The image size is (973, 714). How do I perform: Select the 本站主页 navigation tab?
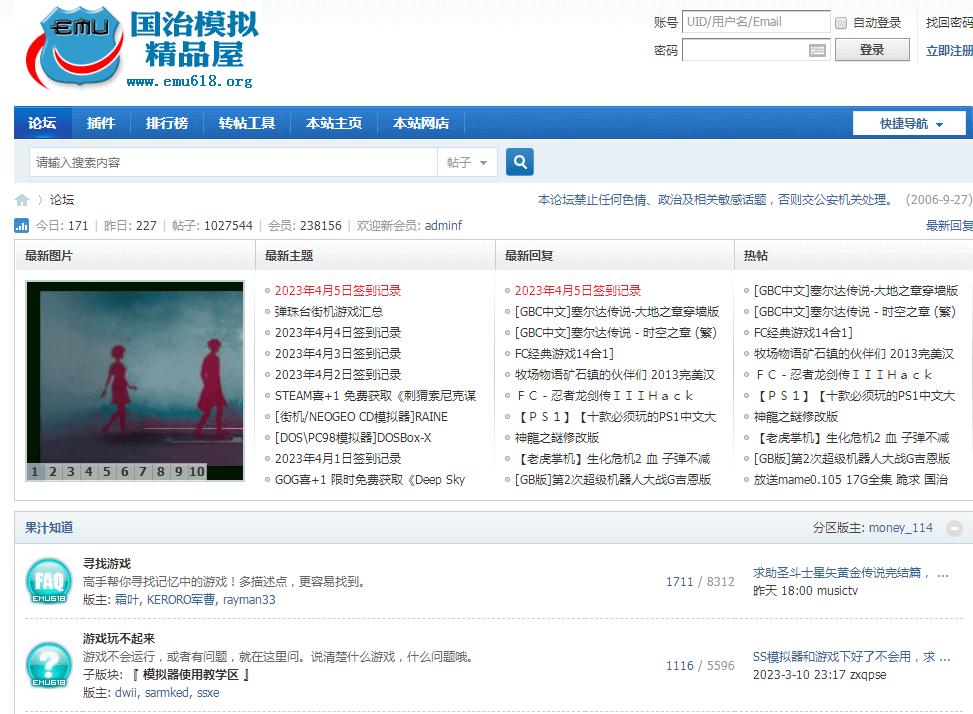point(334,123)
